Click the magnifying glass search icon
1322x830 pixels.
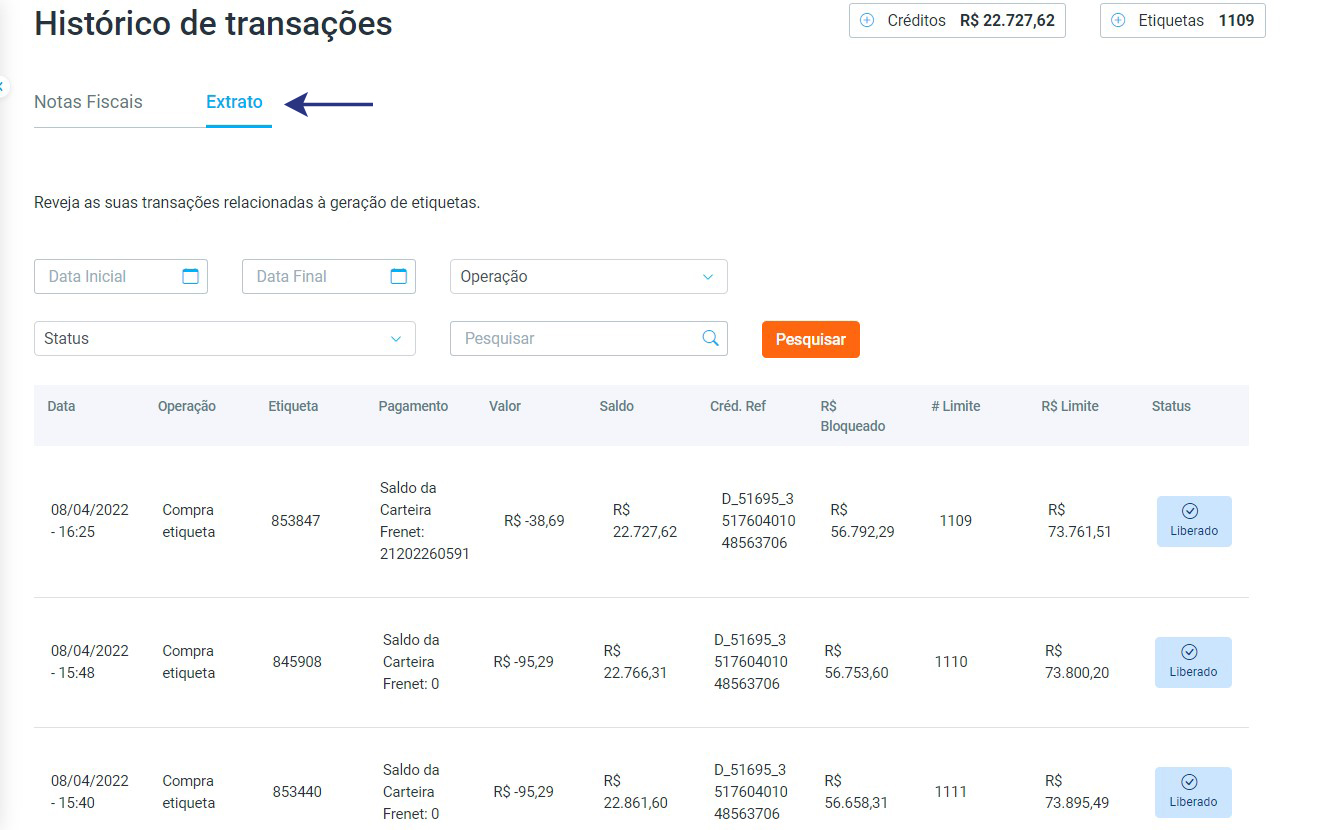(x=710, y=338)
